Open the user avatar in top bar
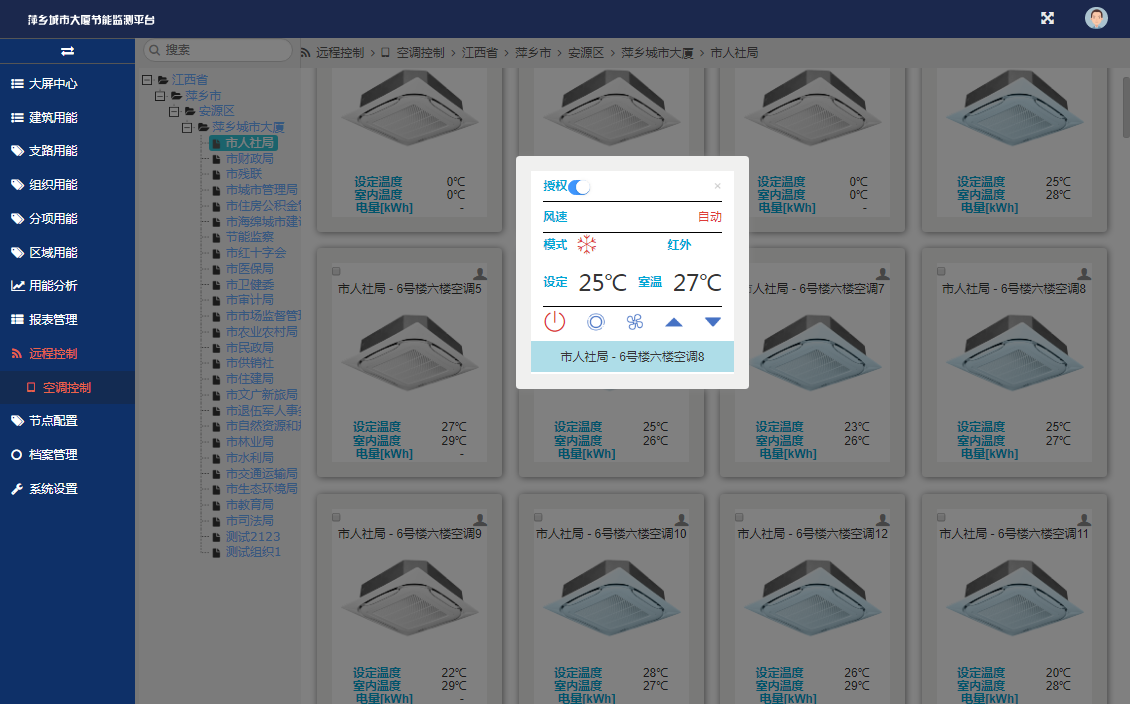The width and height of the screenshot is (1130, 704). click(1096, 18)
